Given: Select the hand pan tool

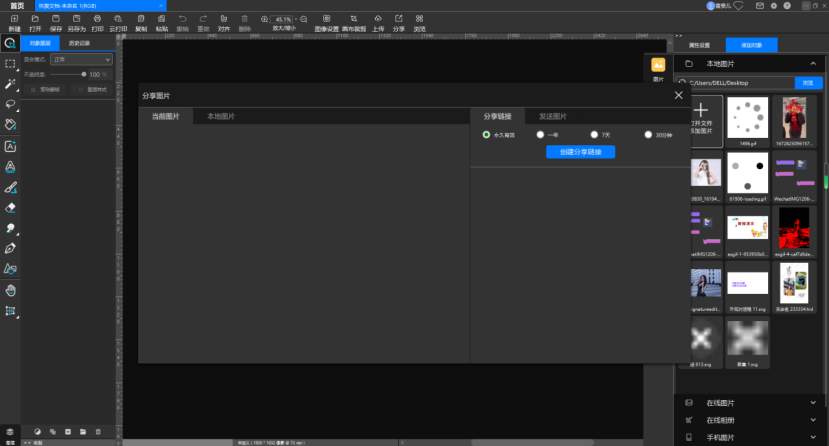Looking at the screenshot, I should 10,290.
